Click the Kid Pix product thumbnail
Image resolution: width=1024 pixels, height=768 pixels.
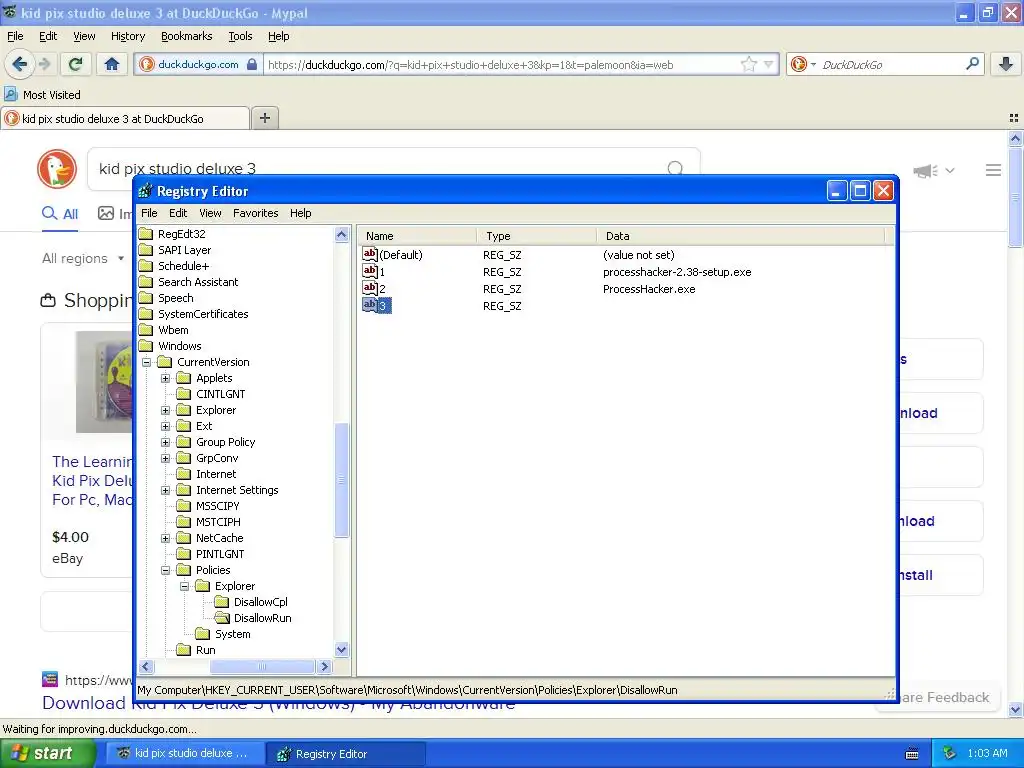[104, 382]
